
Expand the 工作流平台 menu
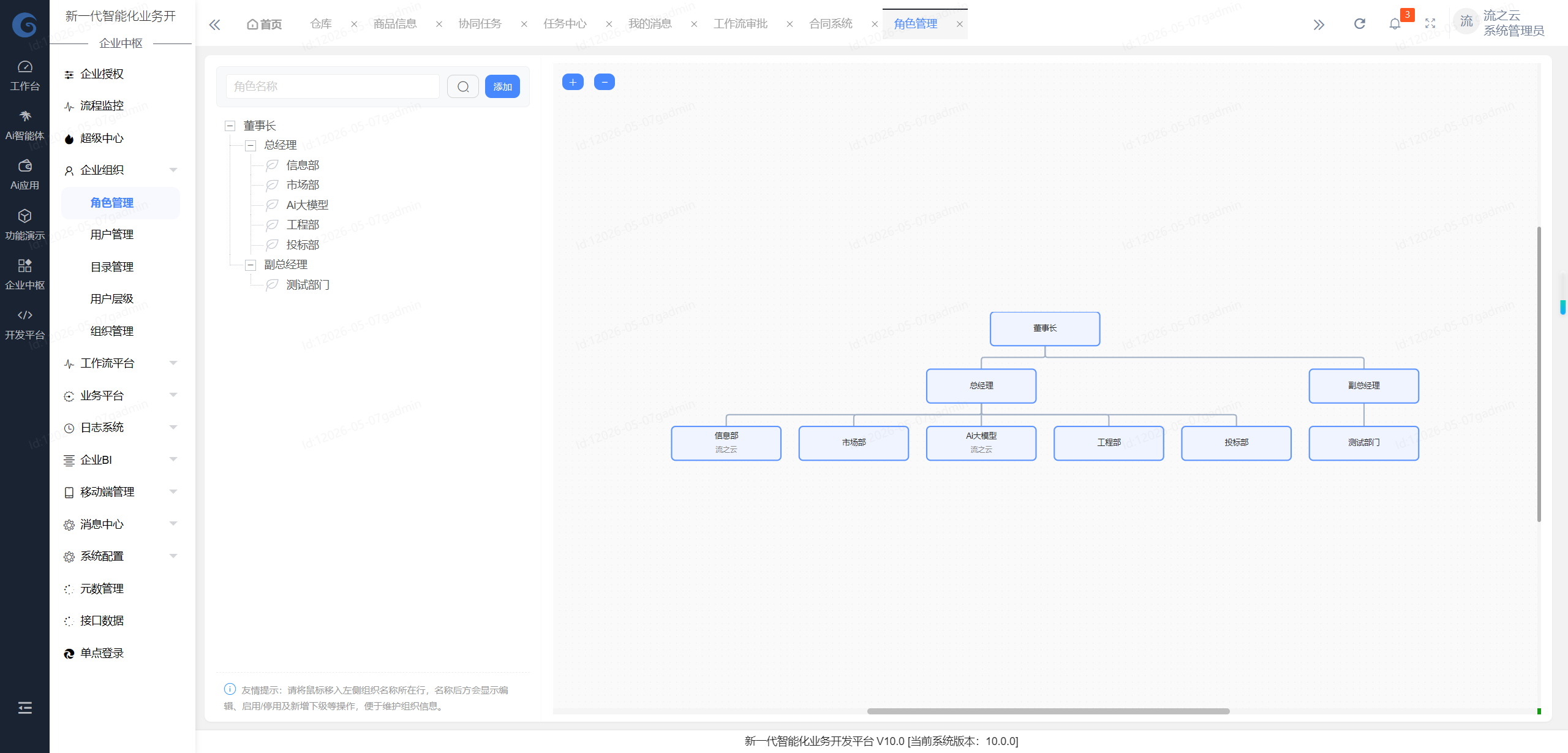click(x=121, y=363)
